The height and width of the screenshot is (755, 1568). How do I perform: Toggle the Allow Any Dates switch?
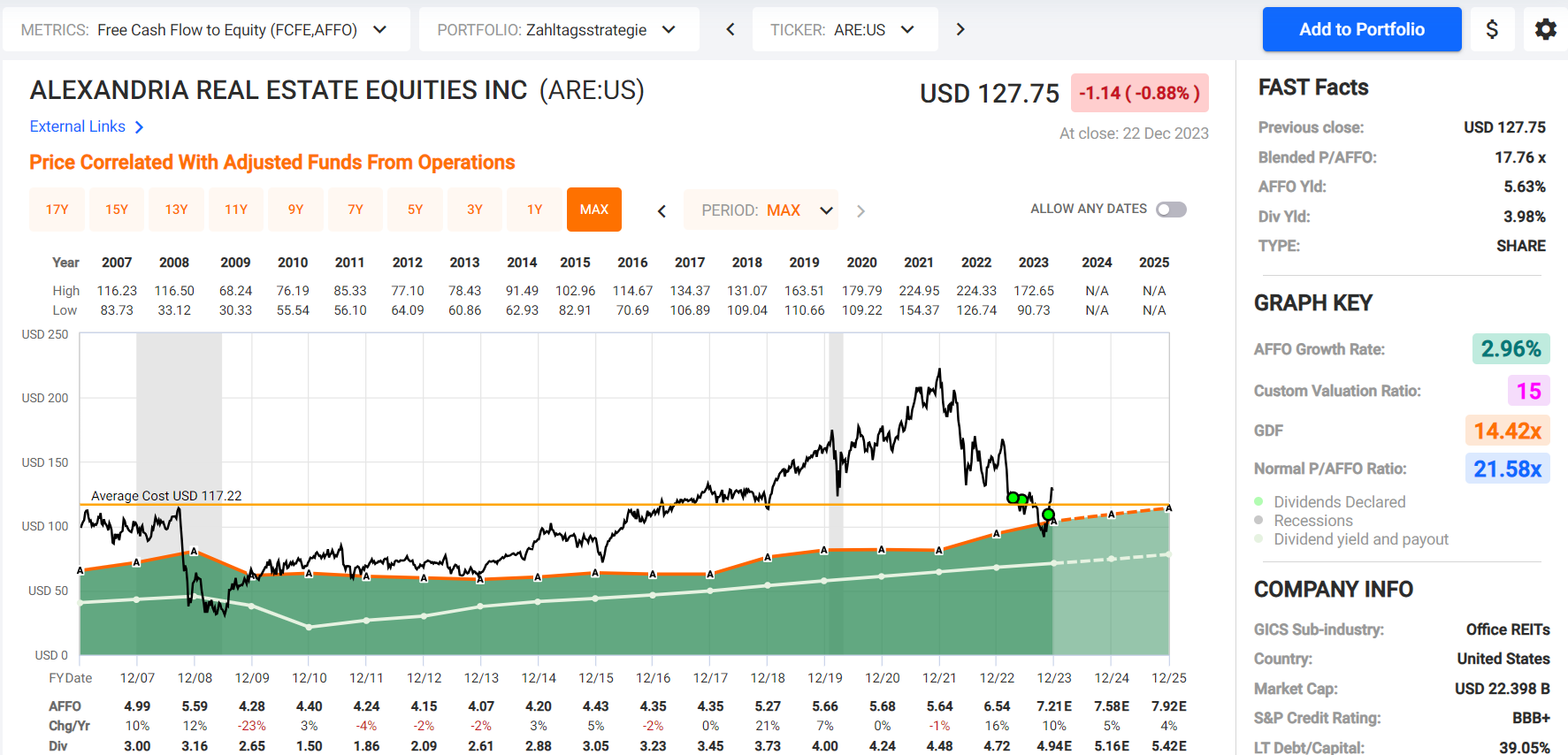click(x=1171, y=210)
